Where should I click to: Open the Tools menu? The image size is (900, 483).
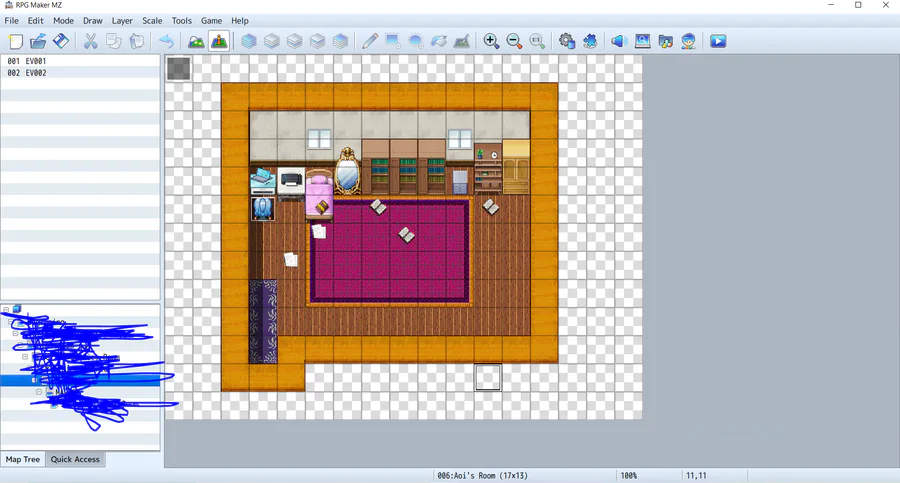point(181,21)
